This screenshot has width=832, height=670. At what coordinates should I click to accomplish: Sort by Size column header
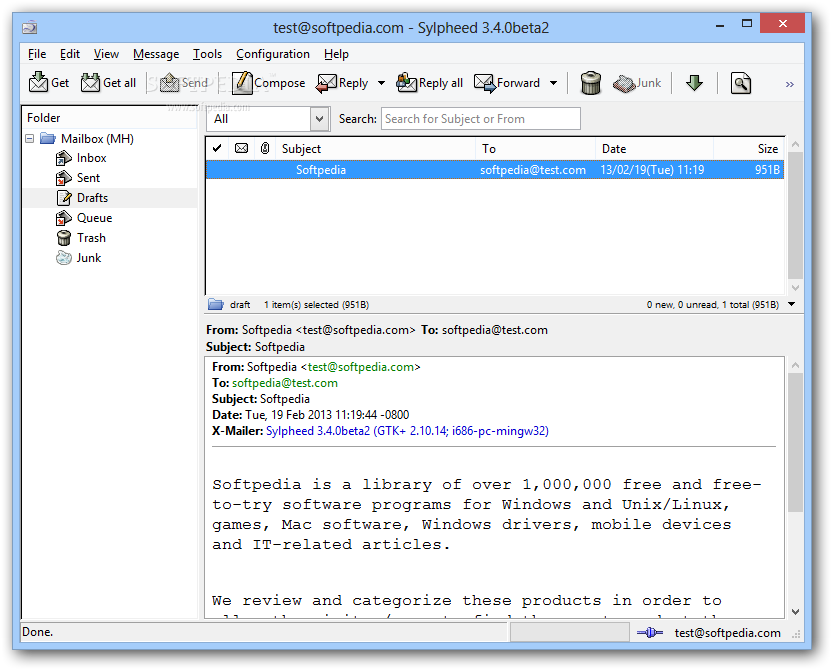[749, 149]
